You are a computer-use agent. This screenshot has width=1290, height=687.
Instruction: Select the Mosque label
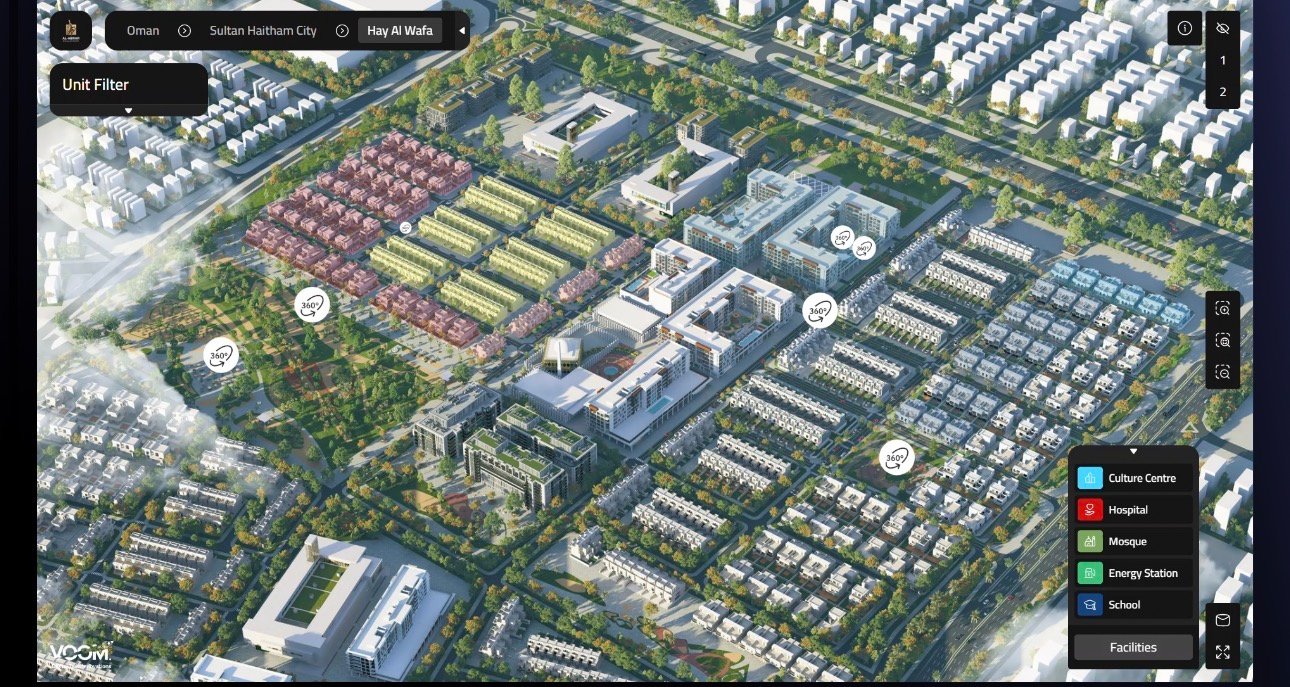pos(1127,541)
